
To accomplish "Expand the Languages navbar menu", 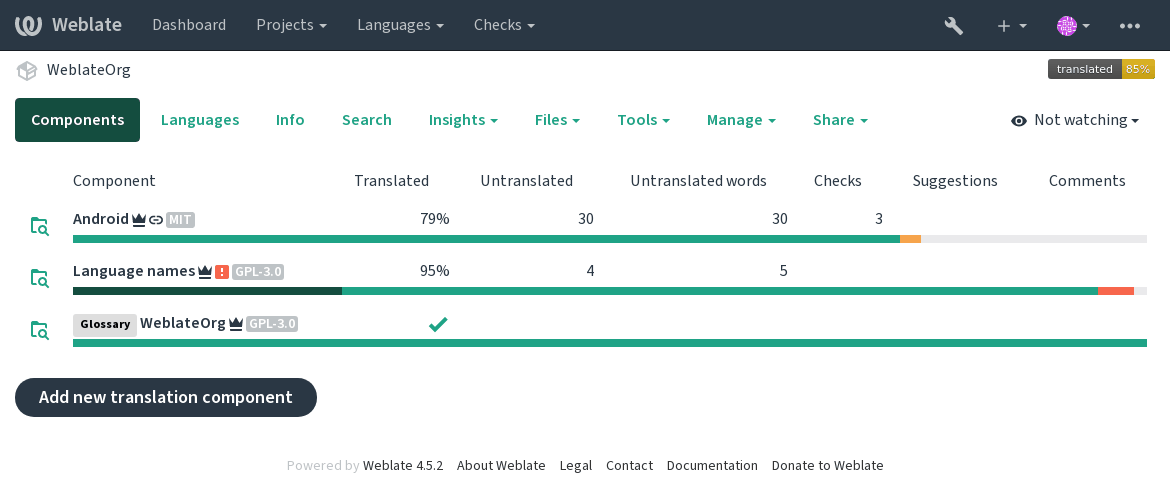I will [401, 25].
